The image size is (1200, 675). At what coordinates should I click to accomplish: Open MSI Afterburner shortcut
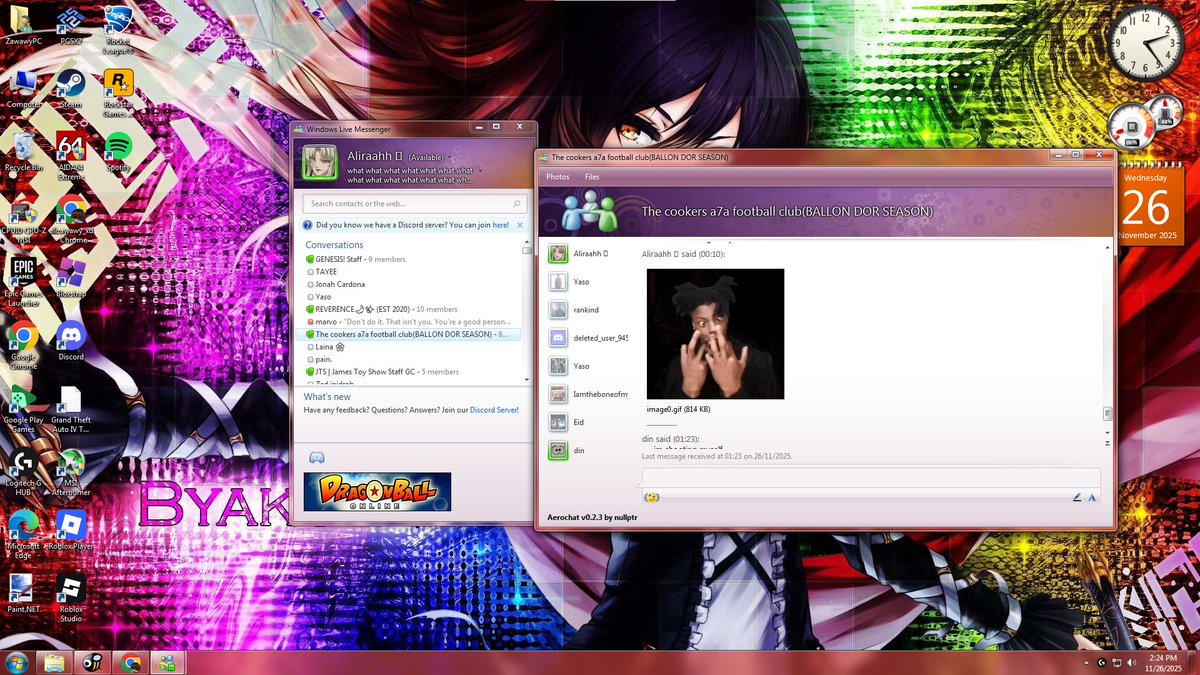(70, 472)
